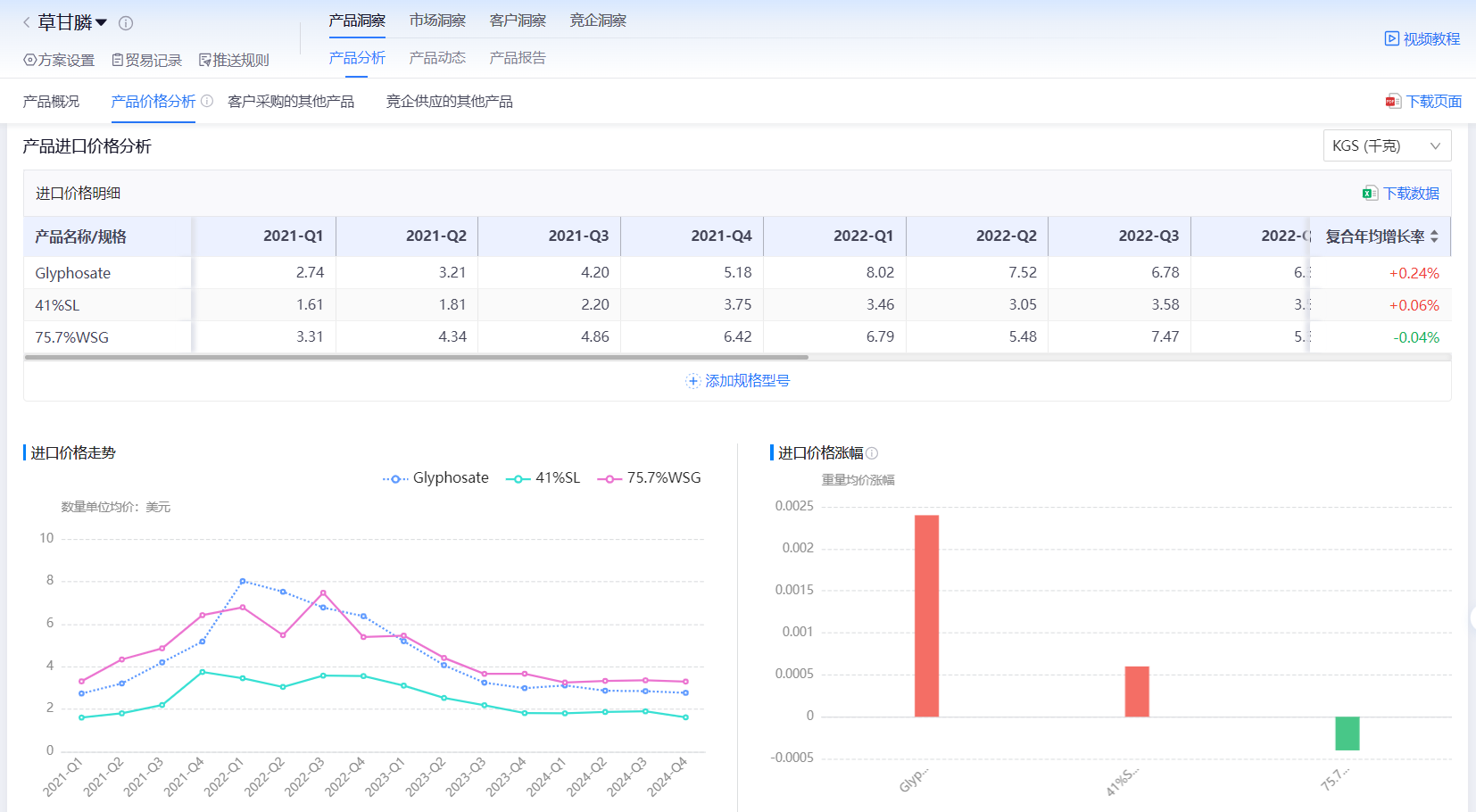This screenshot has width=1476, height=812.
Task: Click the -0.04% growth rate value
Action: click(x=1416, y=337)
